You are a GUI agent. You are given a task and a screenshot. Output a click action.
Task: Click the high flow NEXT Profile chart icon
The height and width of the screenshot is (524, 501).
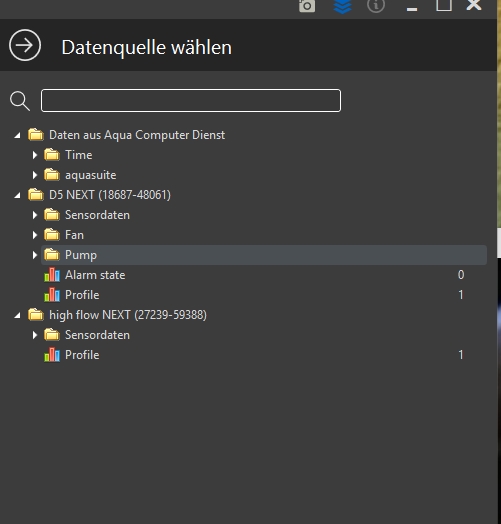[52, 355]
